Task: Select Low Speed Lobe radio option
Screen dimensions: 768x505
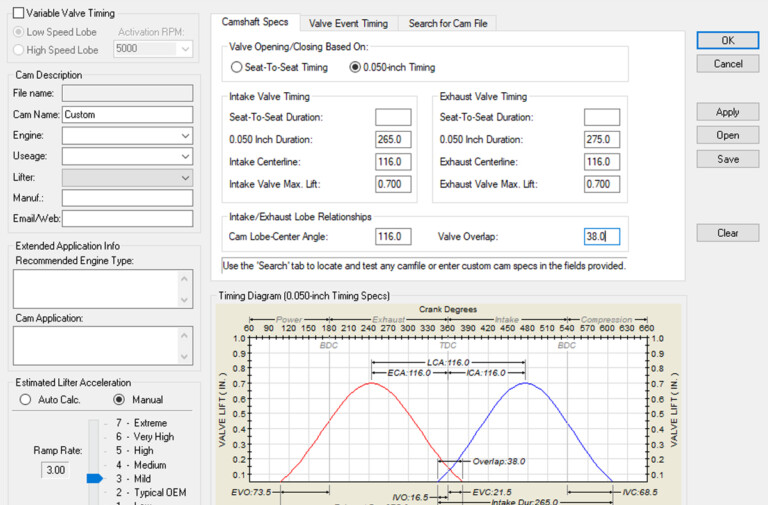Action: [x=19, y=32]
